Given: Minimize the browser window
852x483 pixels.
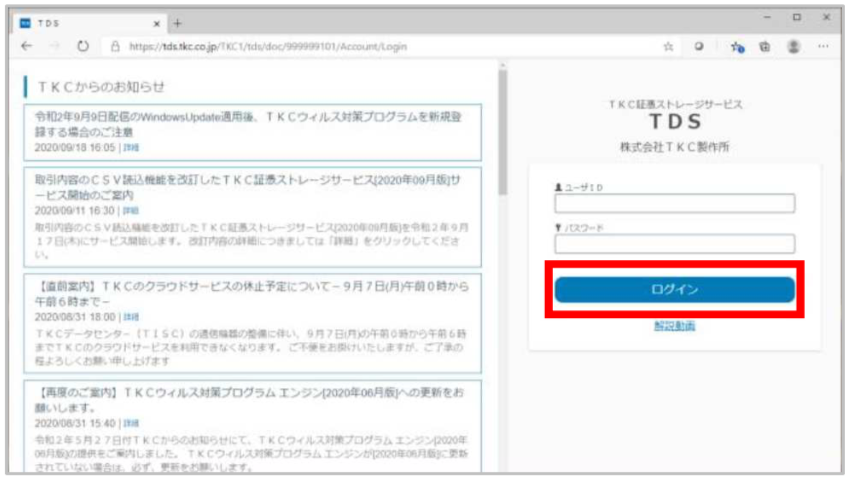Looking at the screenshot, I should pos(767,17).
